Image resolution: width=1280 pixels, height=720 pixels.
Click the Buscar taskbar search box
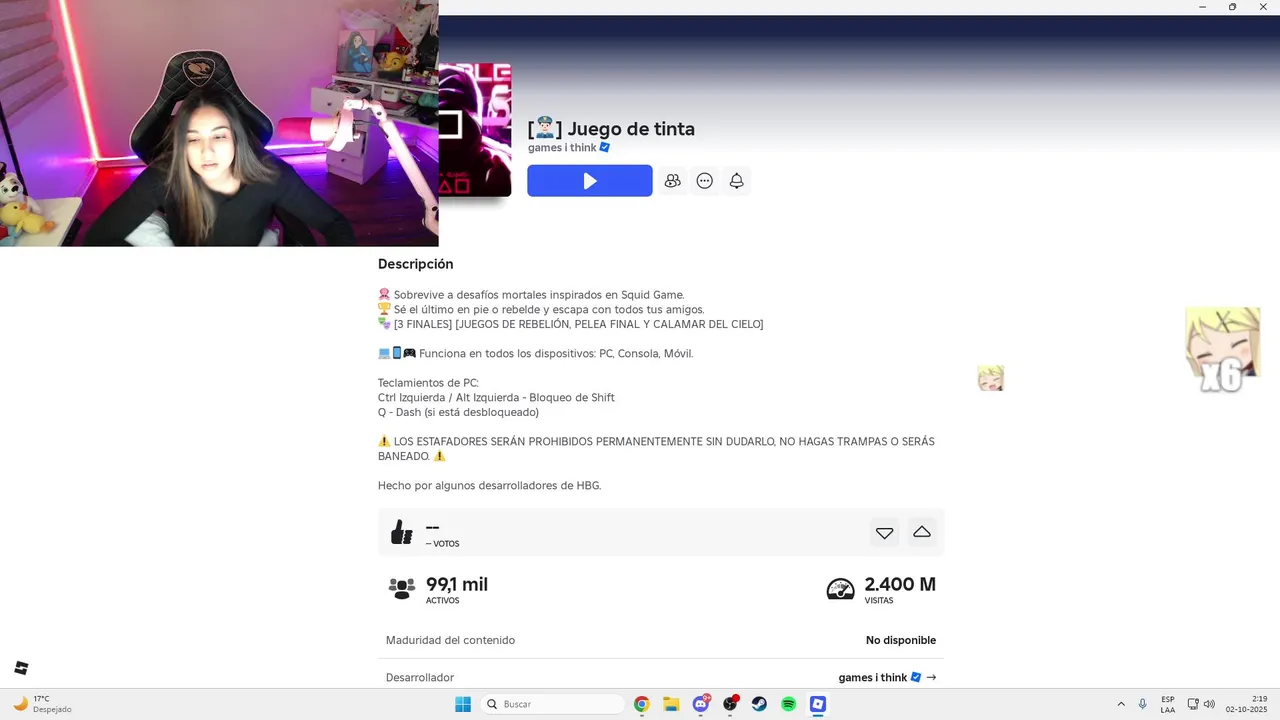tap(553, 704)
